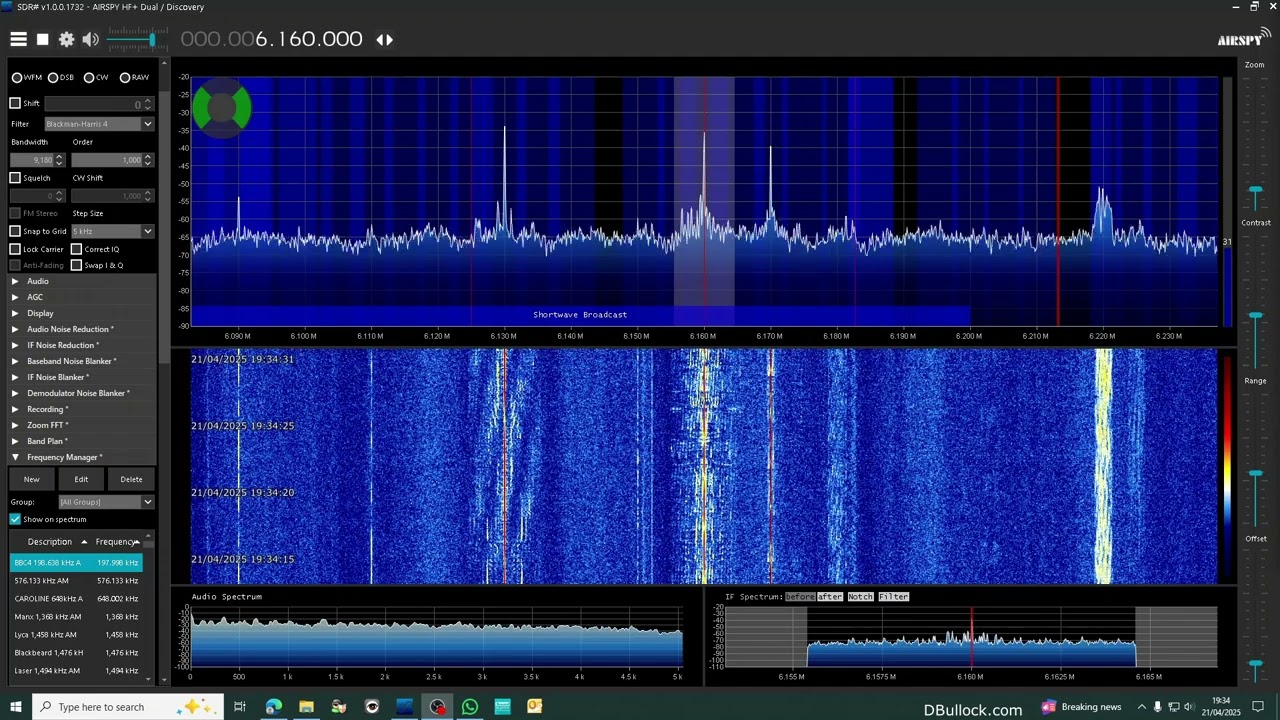Select the Laser 1,494 kHz AM bookmark
1280x720 pixels.
coord(76,671)
